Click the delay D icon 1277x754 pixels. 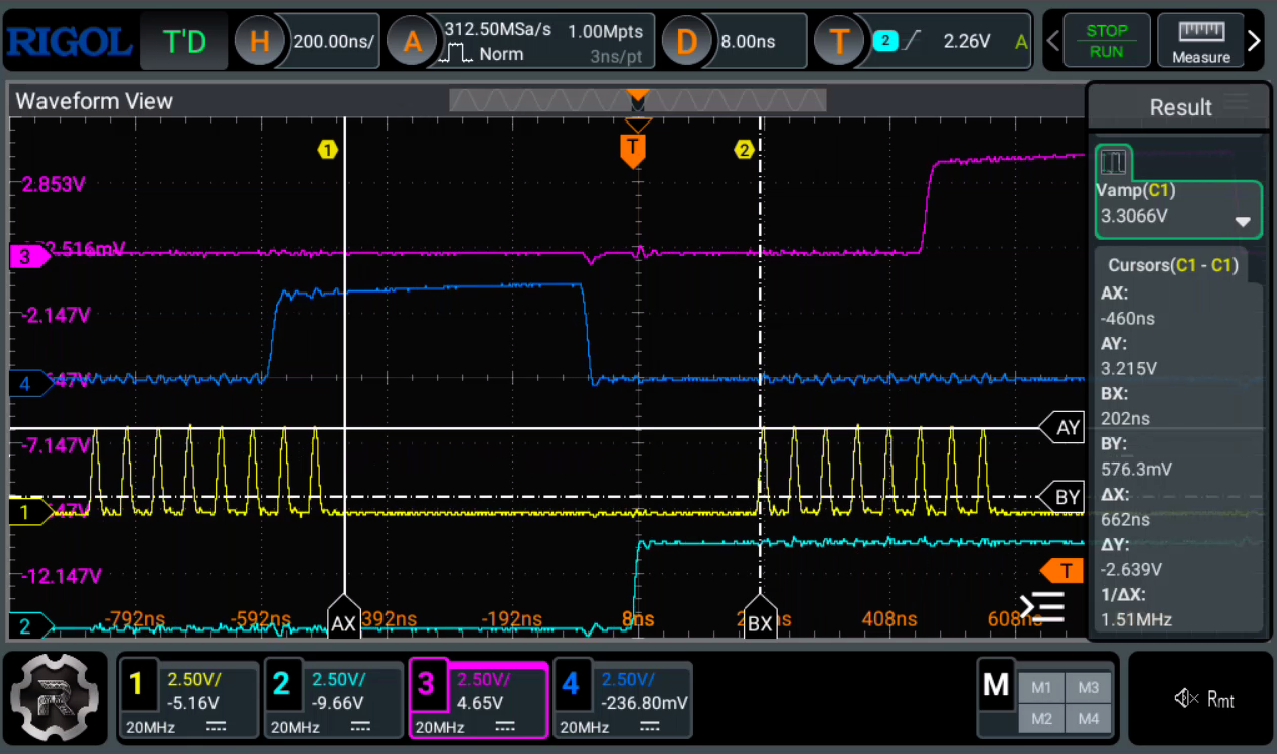[686, 41]
